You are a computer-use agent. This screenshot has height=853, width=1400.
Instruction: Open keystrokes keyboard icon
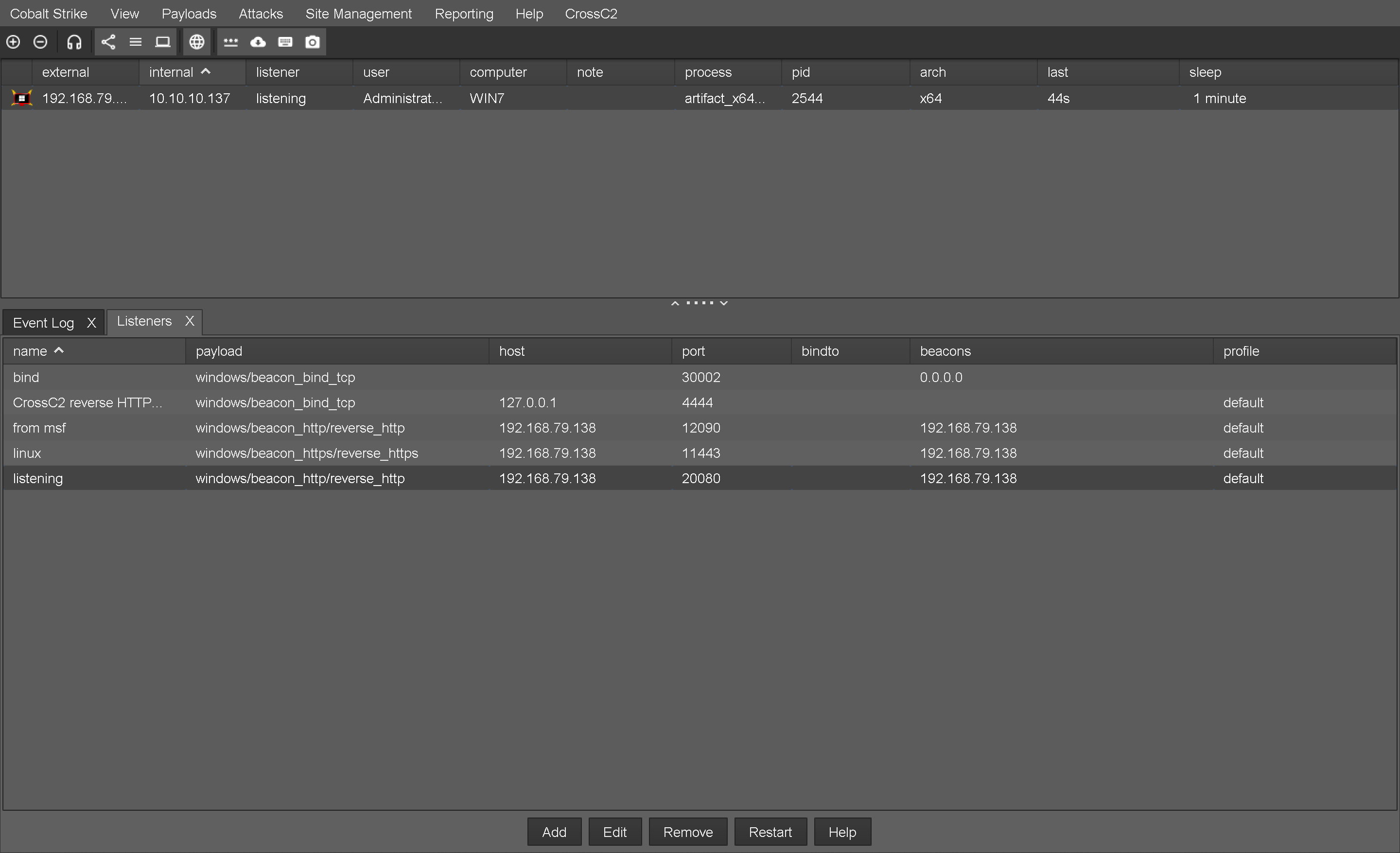285,42
